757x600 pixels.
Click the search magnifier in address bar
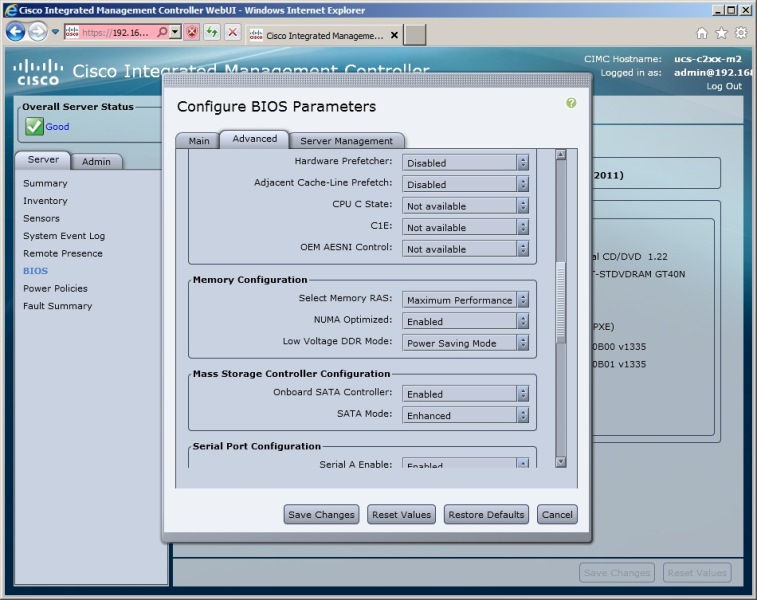[163, 32]
